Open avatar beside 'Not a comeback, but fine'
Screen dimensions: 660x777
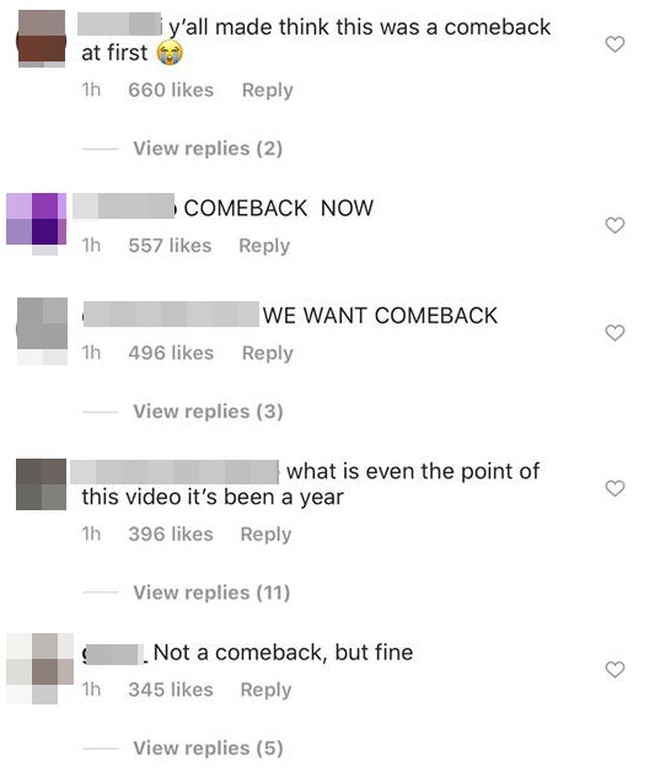[x=40, y=668]
